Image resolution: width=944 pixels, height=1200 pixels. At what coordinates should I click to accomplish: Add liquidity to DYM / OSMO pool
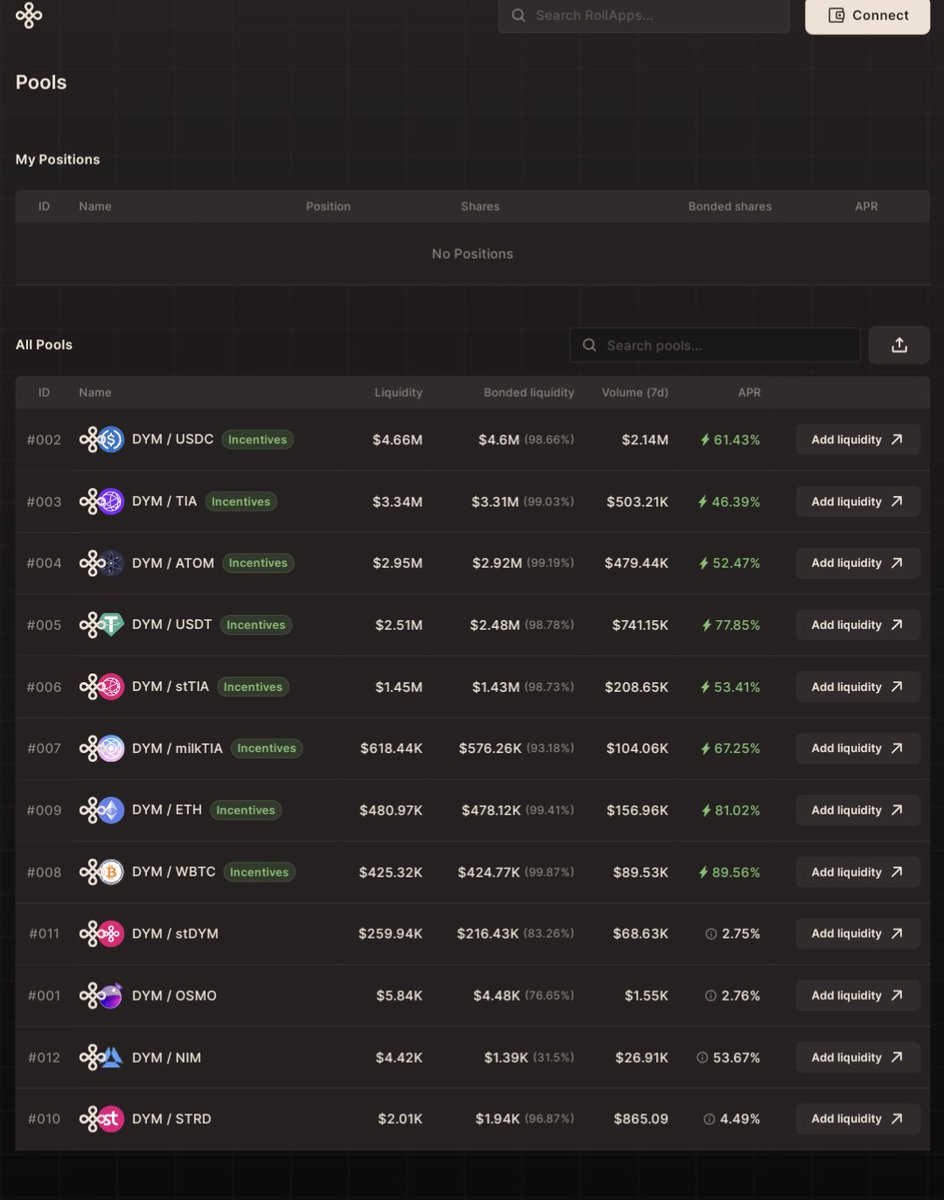click(x=858, y=996)
